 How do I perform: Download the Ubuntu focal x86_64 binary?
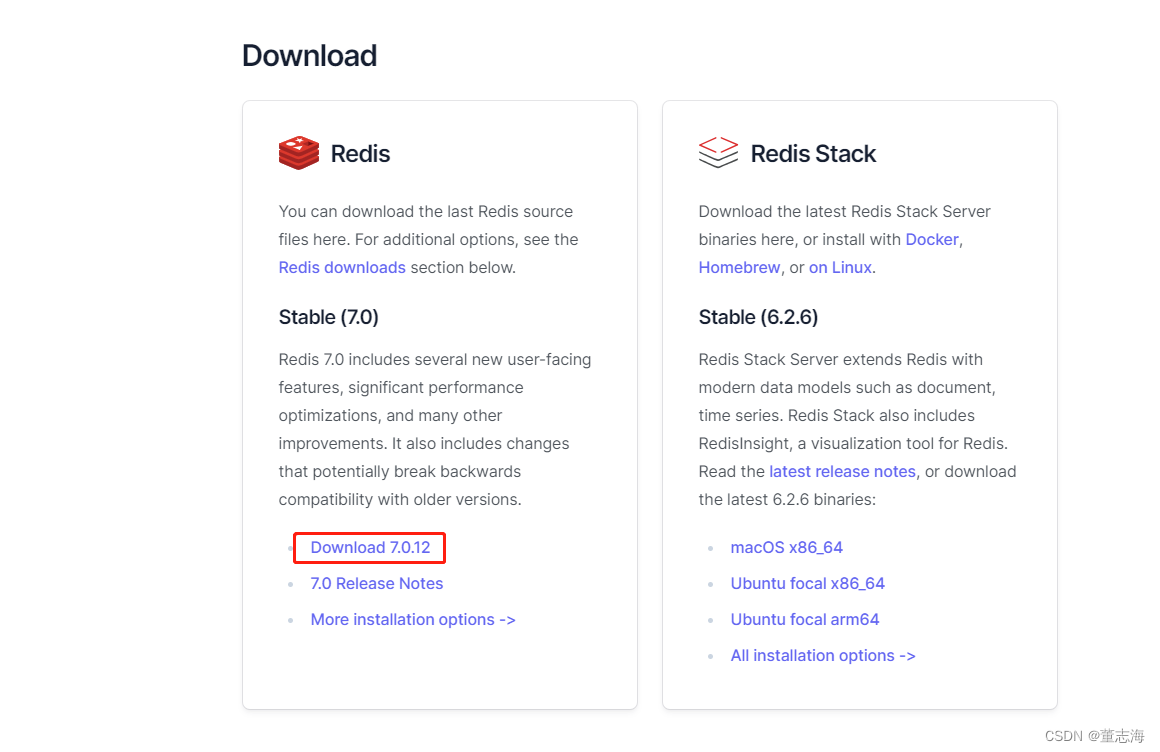(x=807, y=583)
